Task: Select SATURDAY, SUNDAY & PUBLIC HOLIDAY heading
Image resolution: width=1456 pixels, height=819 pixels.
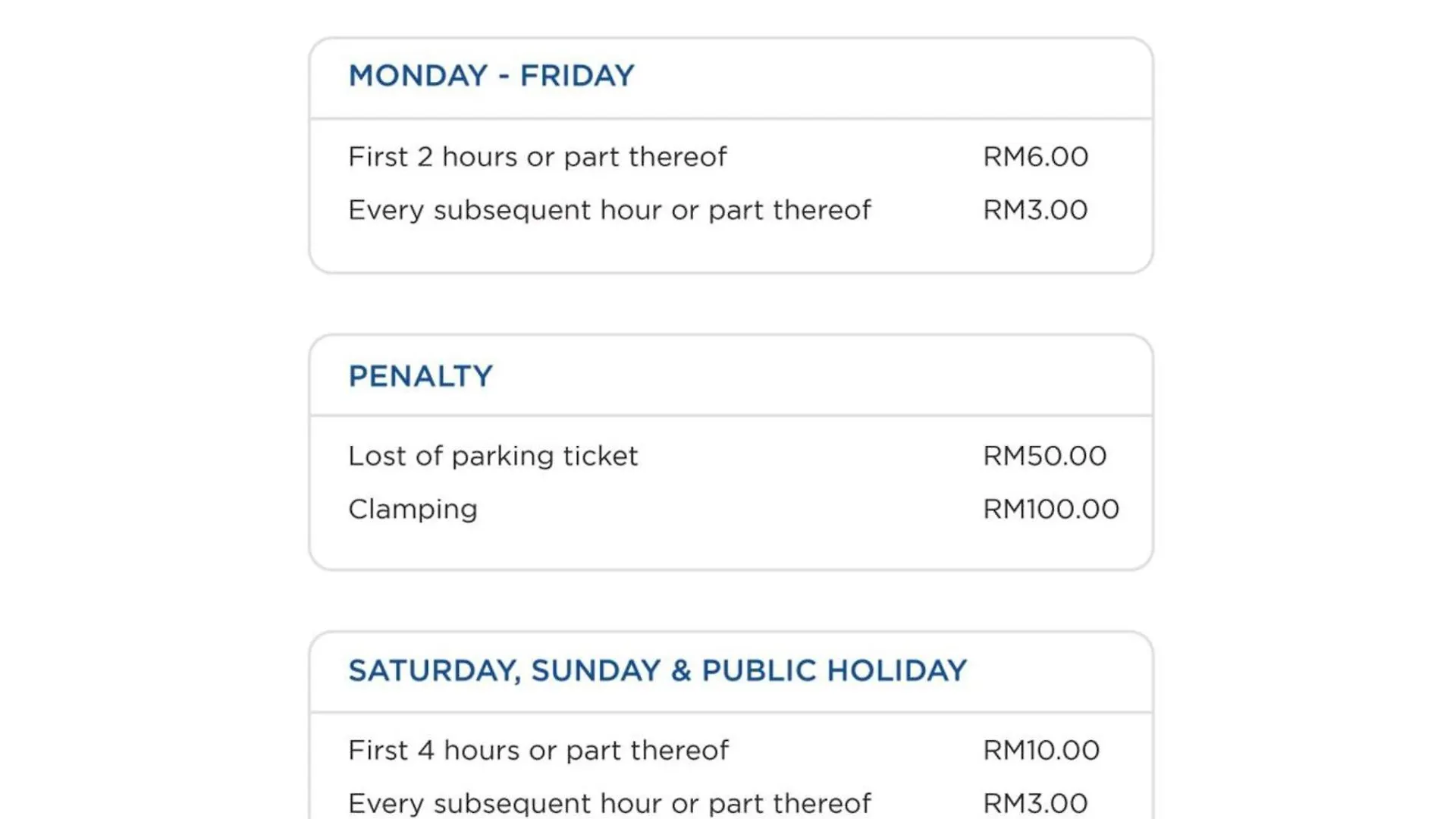Action: (657, 670)
